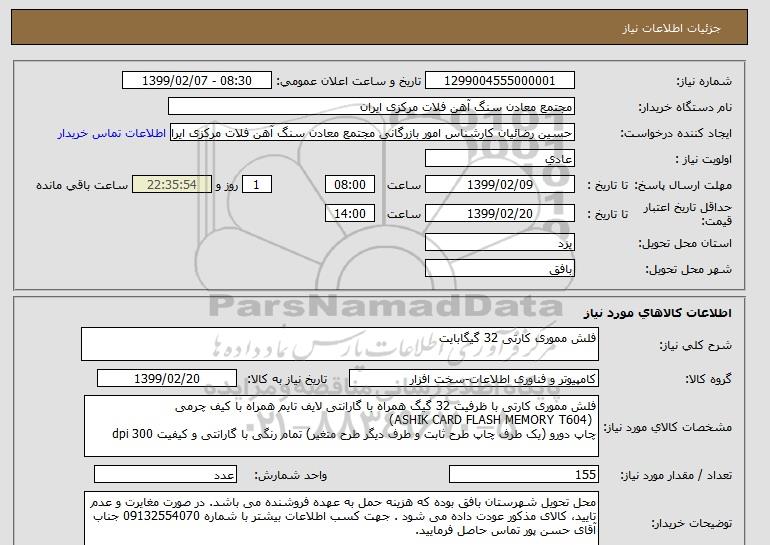Viewport: 770px width, 545px height.
Task: Click label توضیحات خریدار
Action: point(691,523)
